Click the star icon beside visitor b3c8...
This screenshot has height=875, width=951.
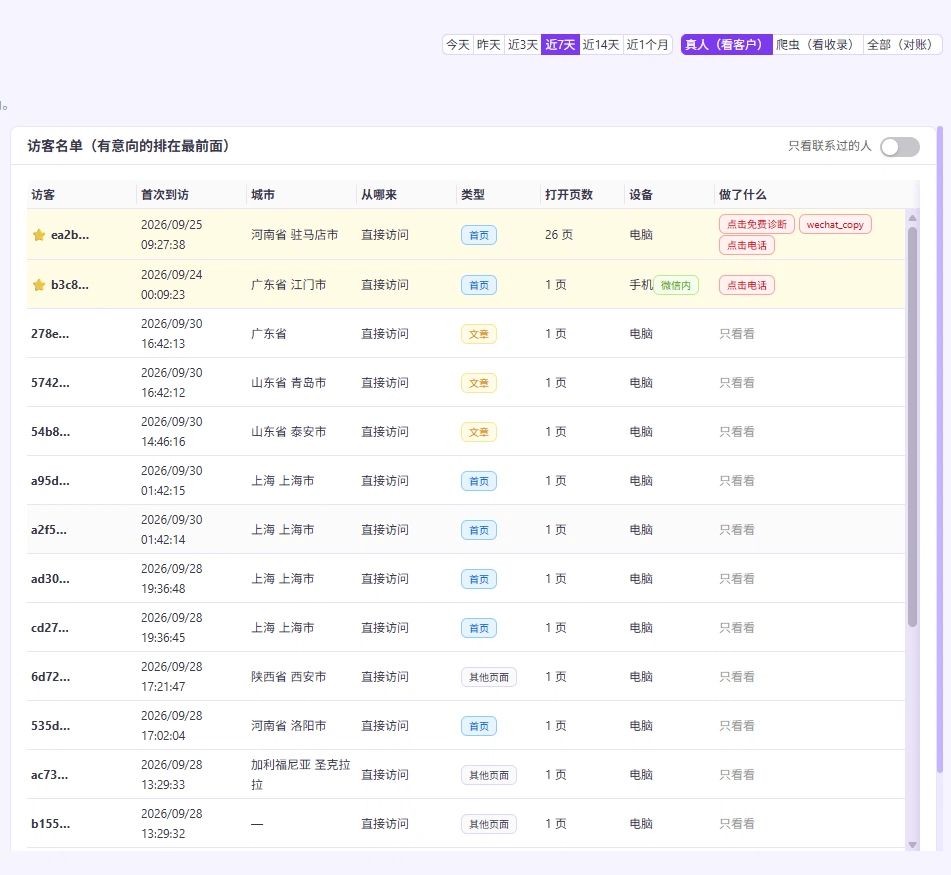pos(39,284)
